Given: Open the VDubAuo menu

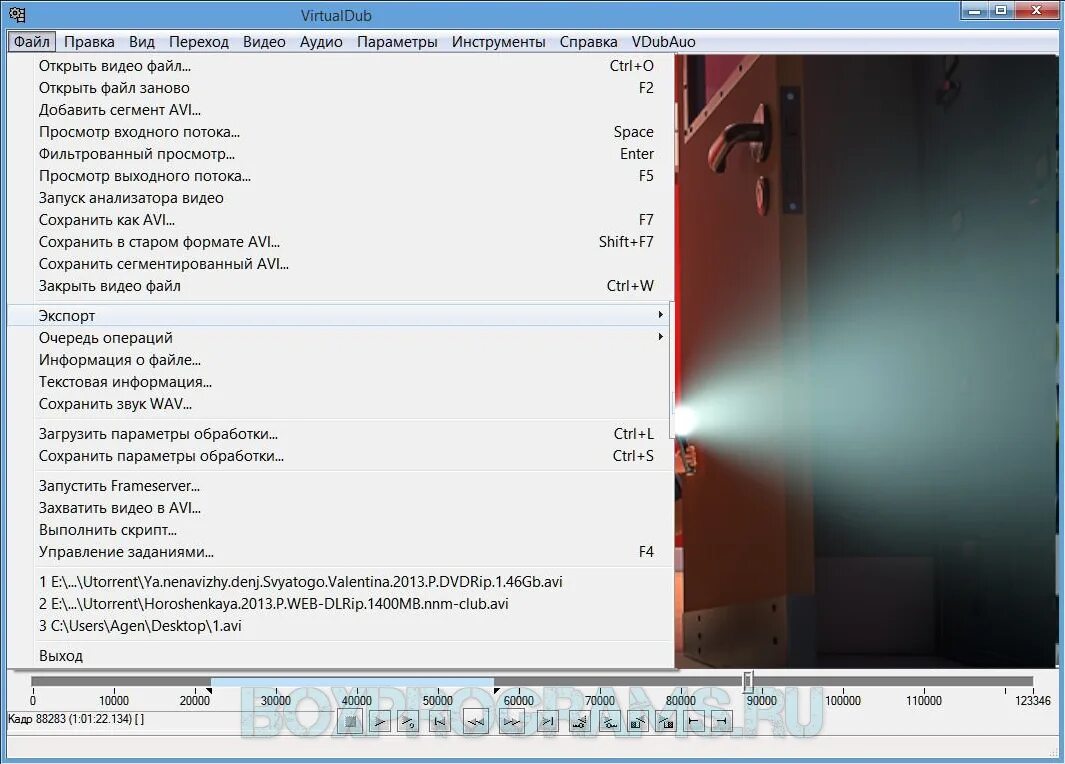Looking at the screenshot, I should (664, 41).
